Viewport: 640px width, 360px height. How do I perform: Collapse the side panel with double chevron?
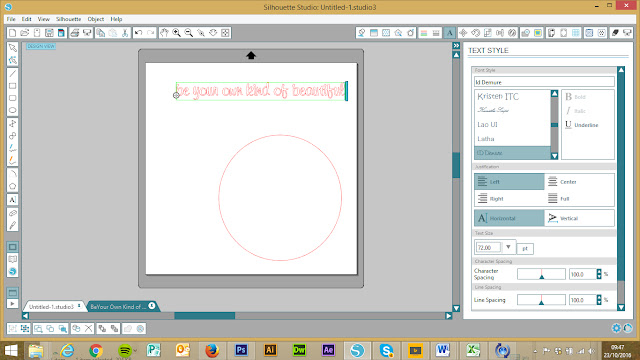point(456,46)
